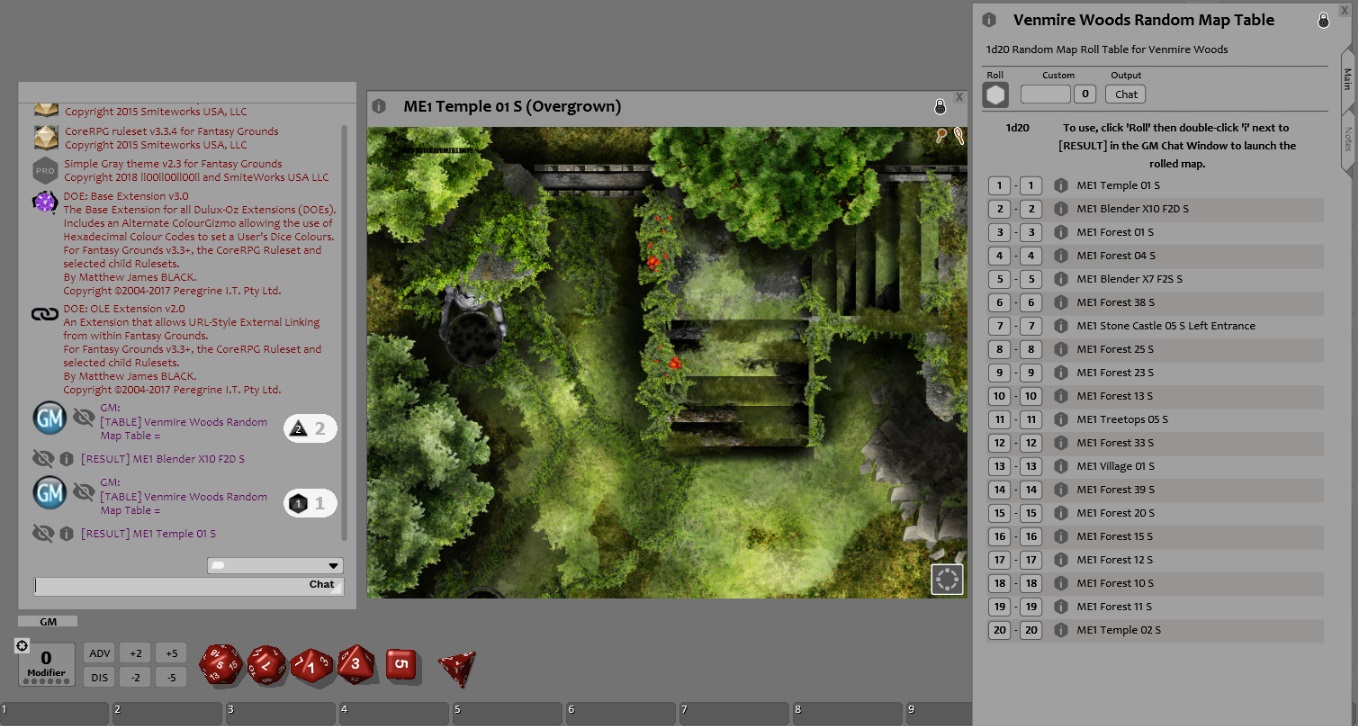Click the info icon beside the Venmire Woods title
The width and height of the screenshot is (1358, 726).
[989, 19]
